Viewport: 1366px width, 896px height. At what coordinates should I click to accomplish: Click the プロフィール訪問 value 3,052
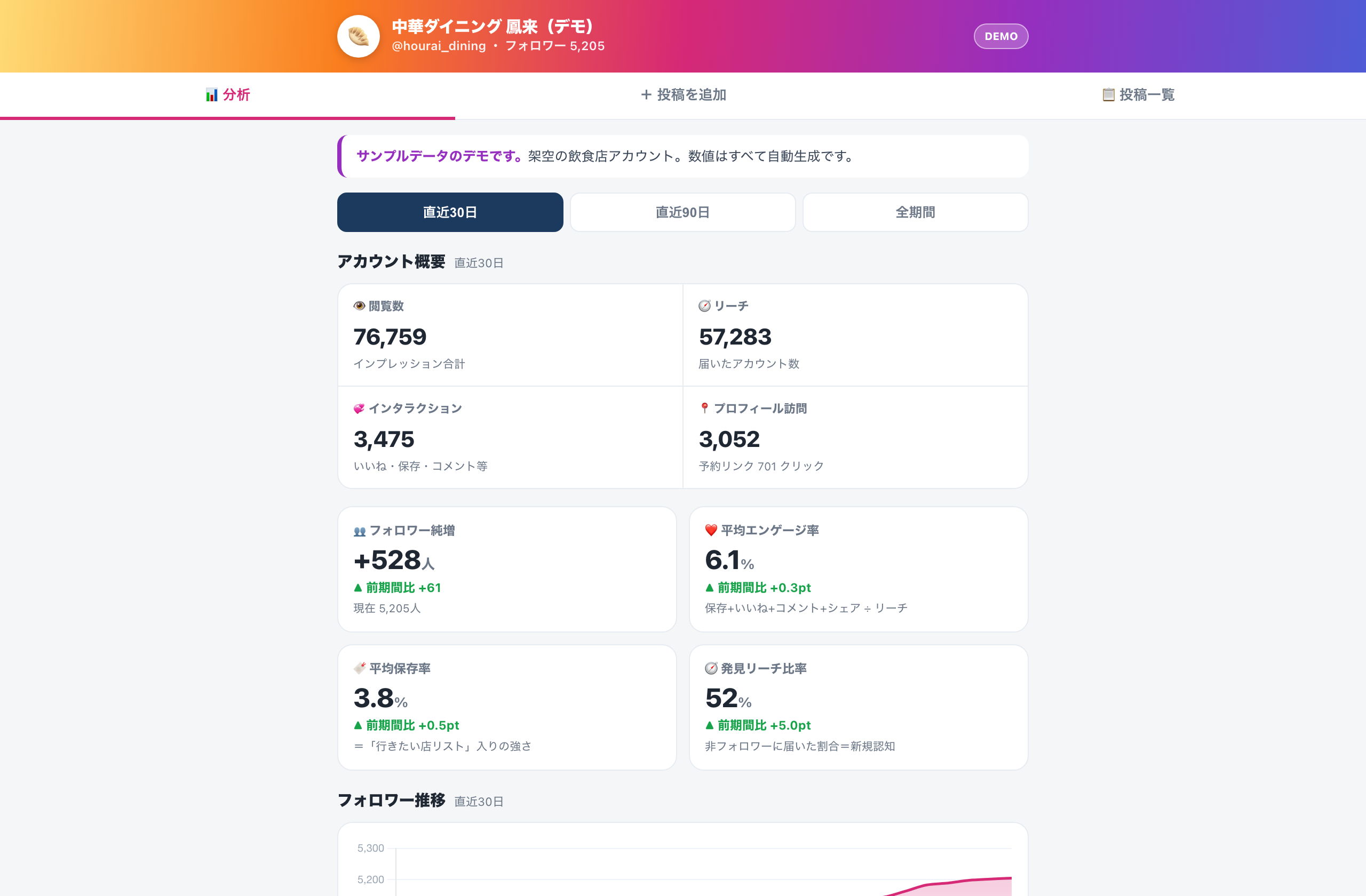729,439
